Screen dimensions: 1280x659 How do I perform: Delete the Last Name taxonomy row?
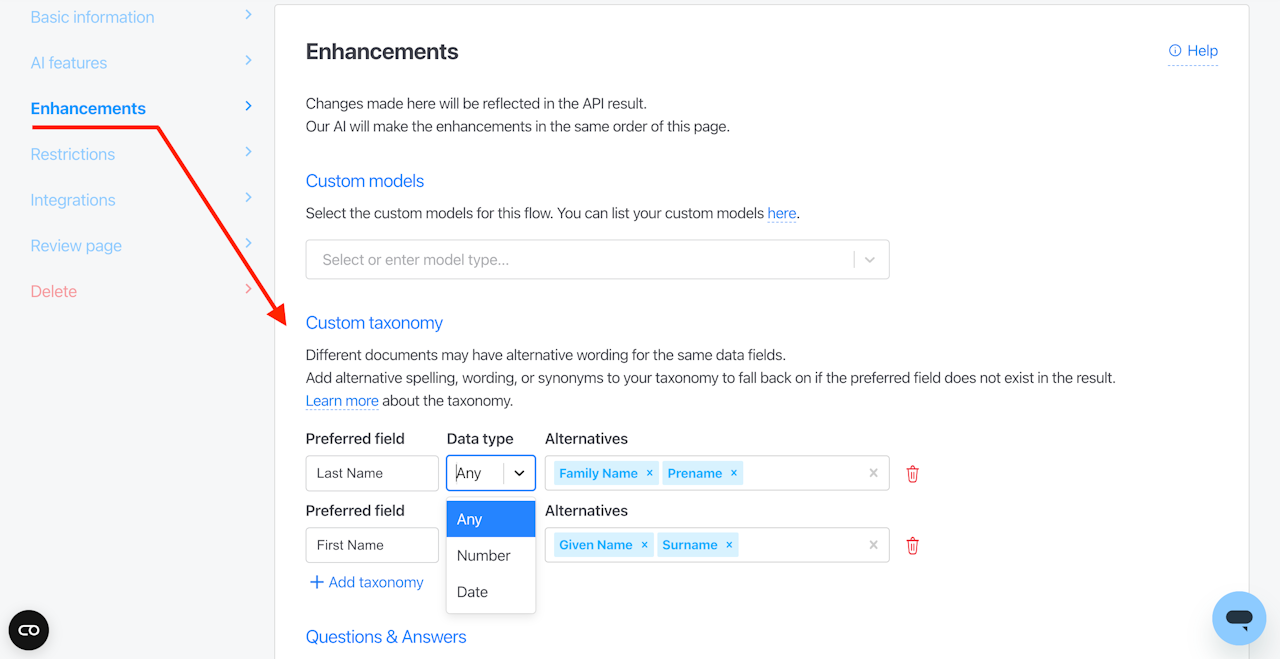(912, 474)
